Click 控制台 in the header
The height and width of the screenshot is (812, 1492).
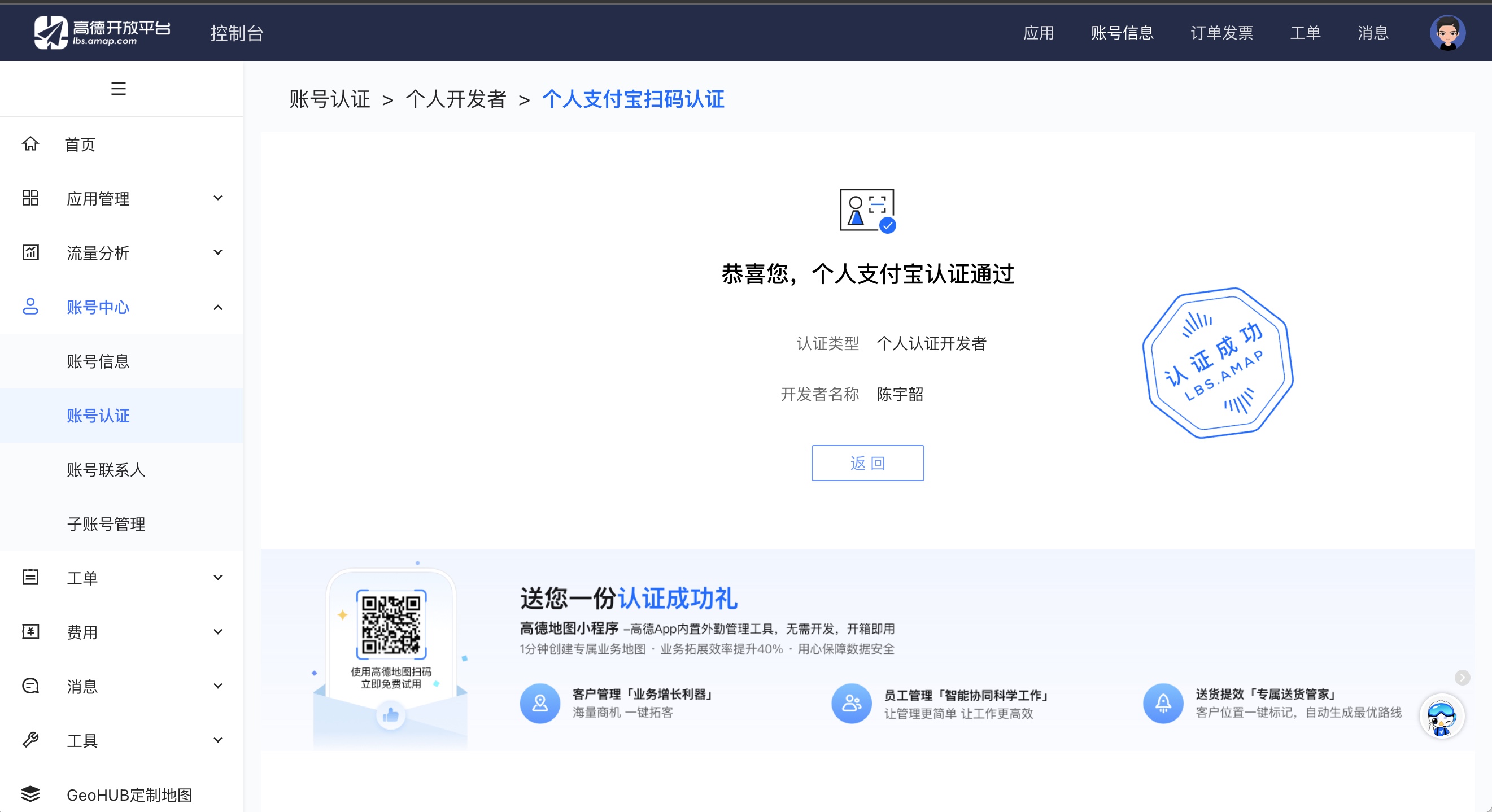(x=237, y=33)
